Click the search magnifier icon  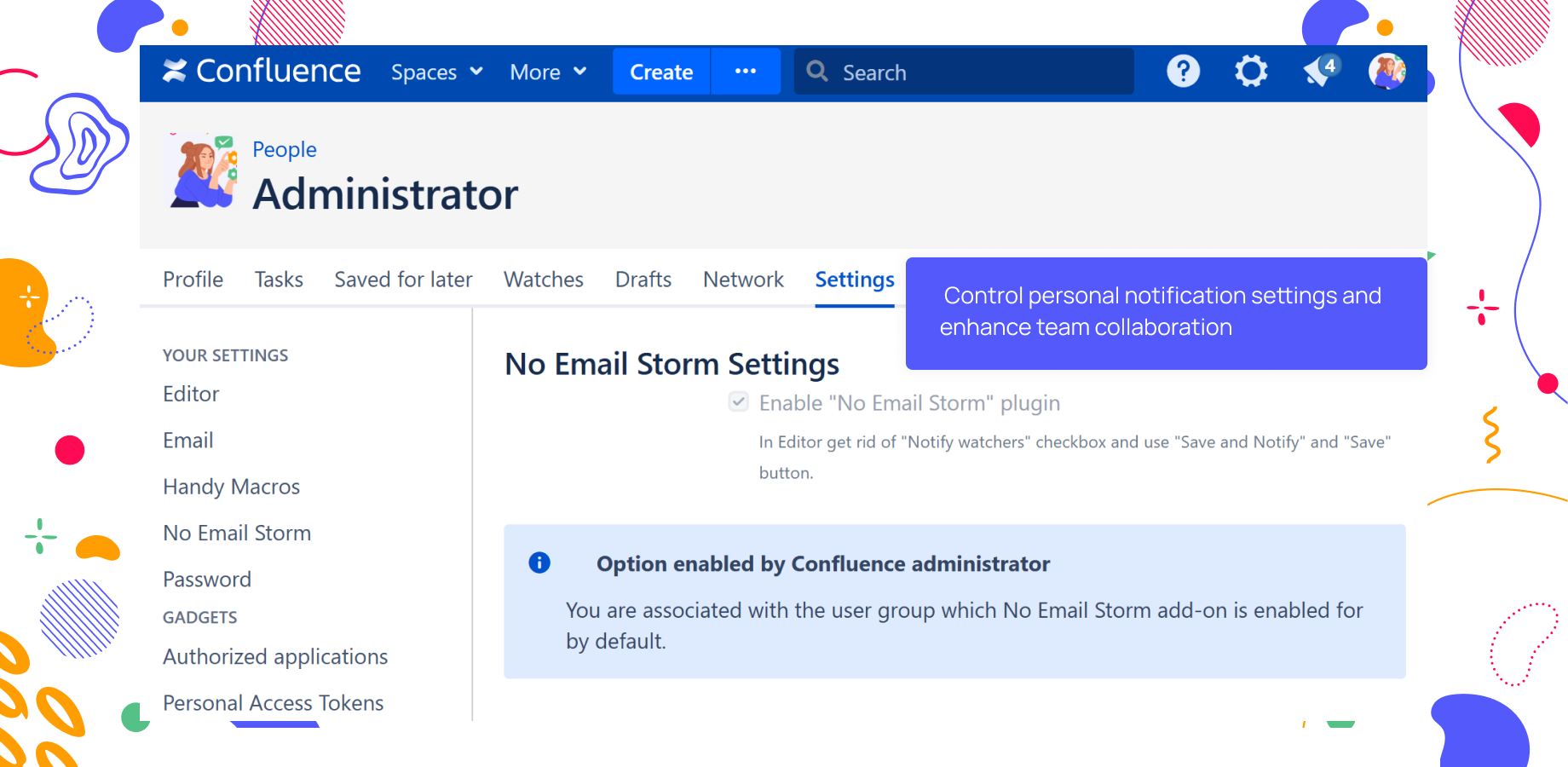[817, 72]
